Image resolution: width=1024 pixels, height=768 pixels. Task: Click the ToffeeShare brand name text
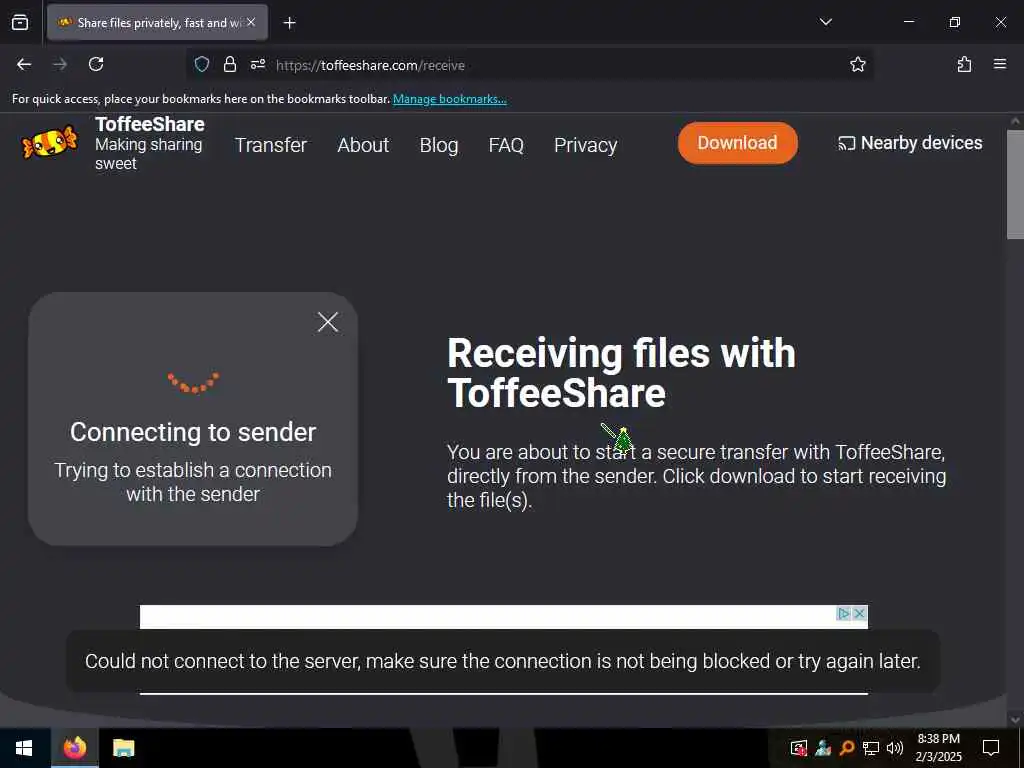tap(150, 124)
